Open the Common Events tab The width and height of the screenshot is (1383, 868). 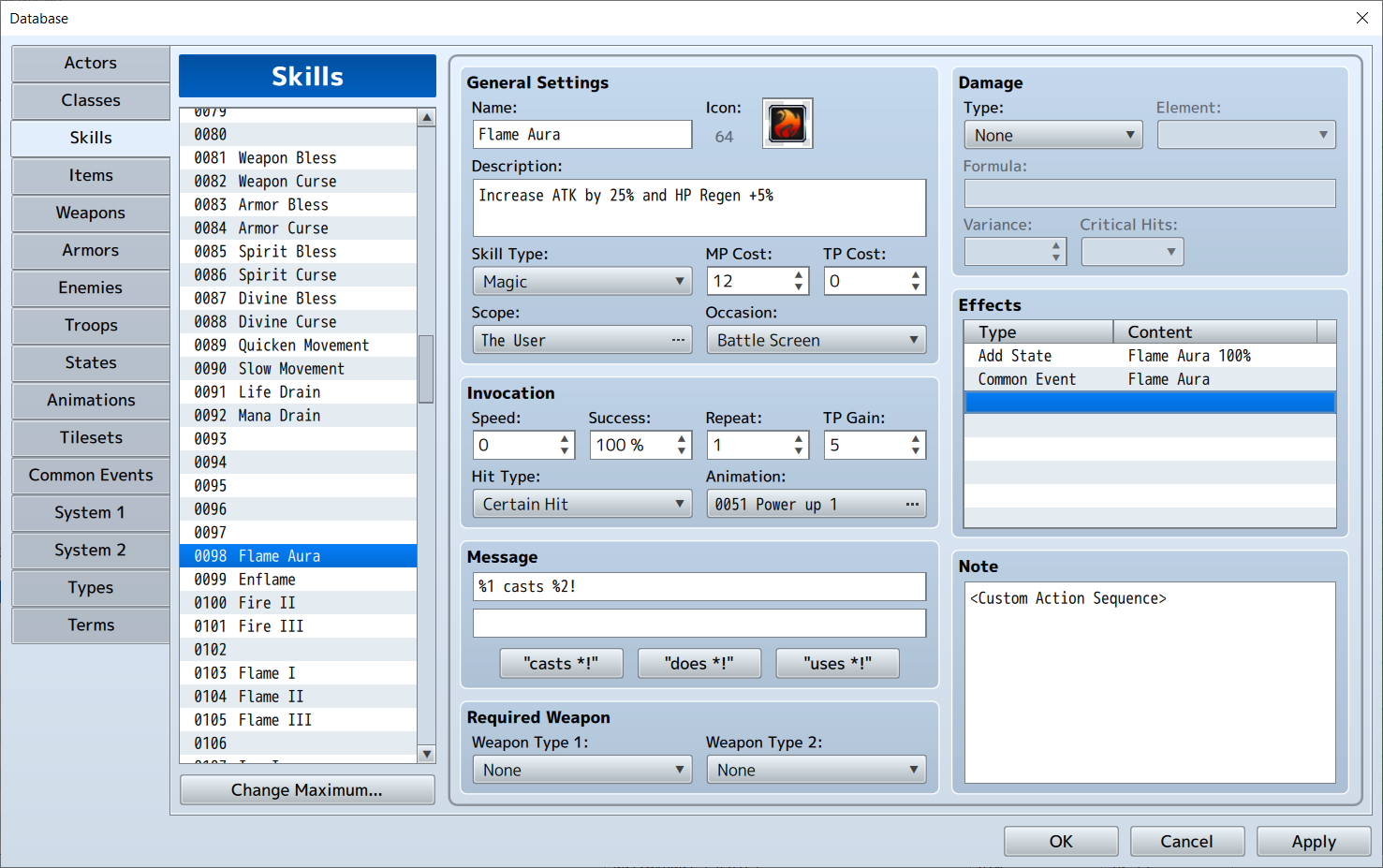pyautogui.click(x=91, y=475)
